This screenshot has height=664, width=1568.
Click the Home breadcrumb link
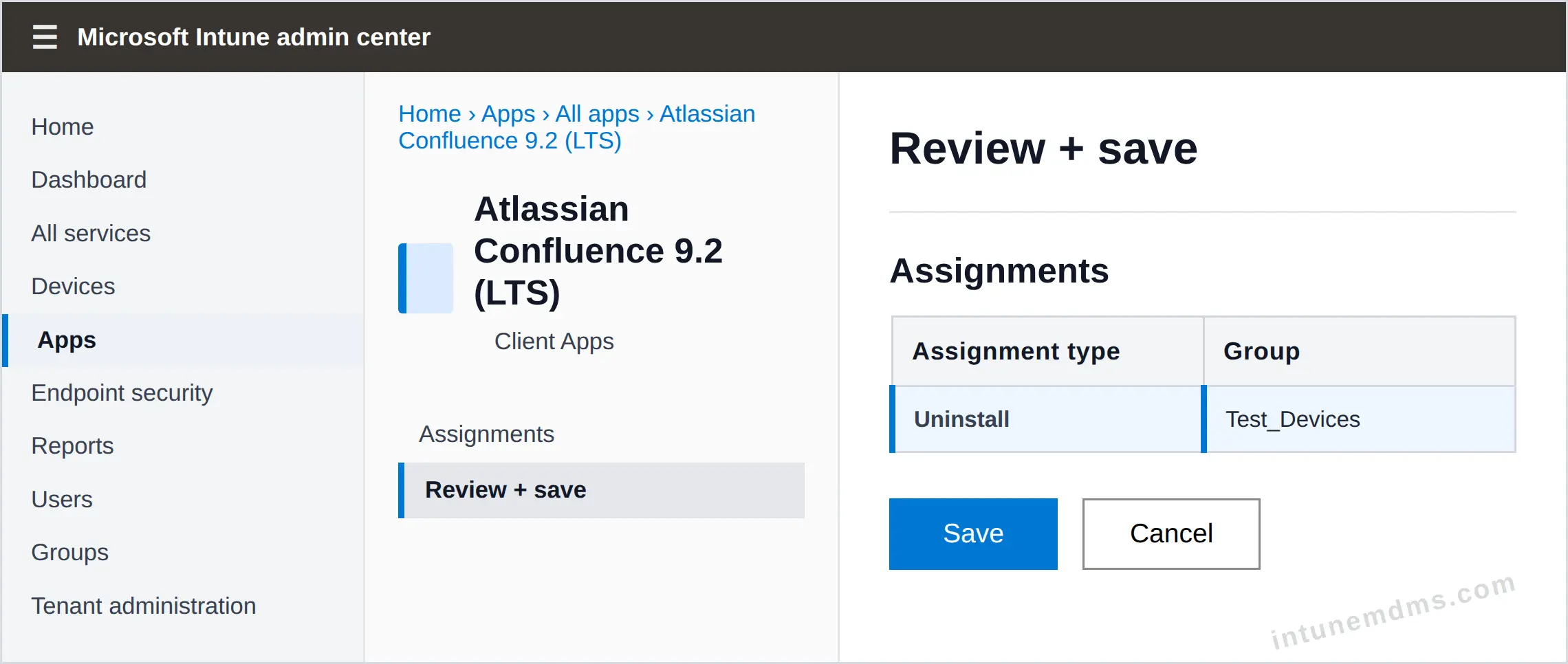click(430, 114)
